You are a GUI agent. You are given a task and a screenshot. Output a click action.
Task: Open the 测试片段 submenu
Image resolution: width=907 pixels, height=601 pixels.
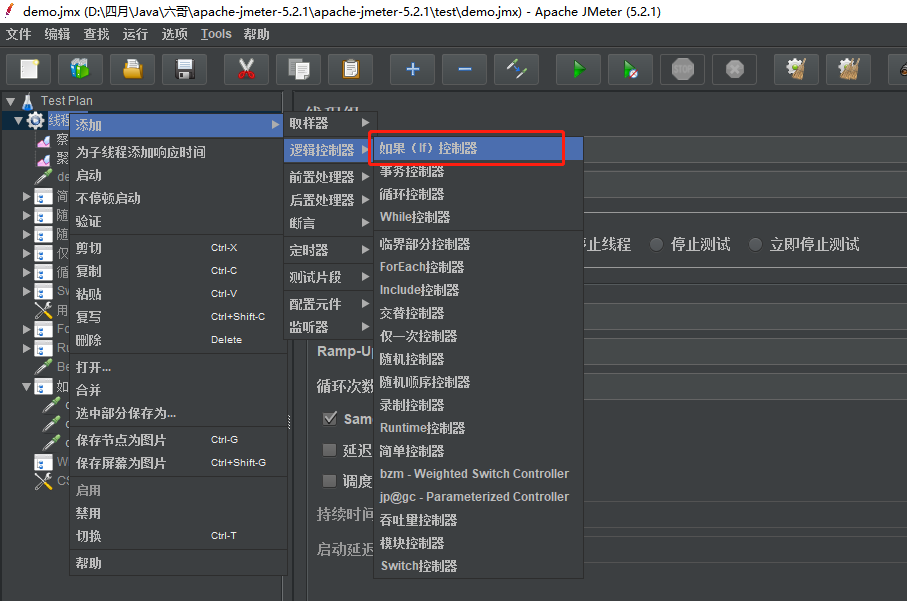tap(330, 277)
